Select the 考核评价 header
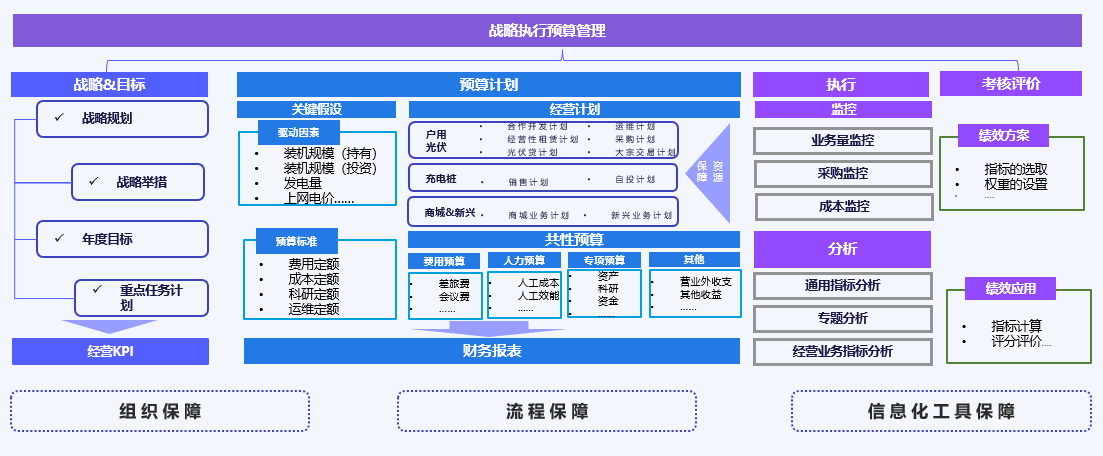This screenshot has width=1103, height=456. pyautogui.click(x=1011, y=84)
